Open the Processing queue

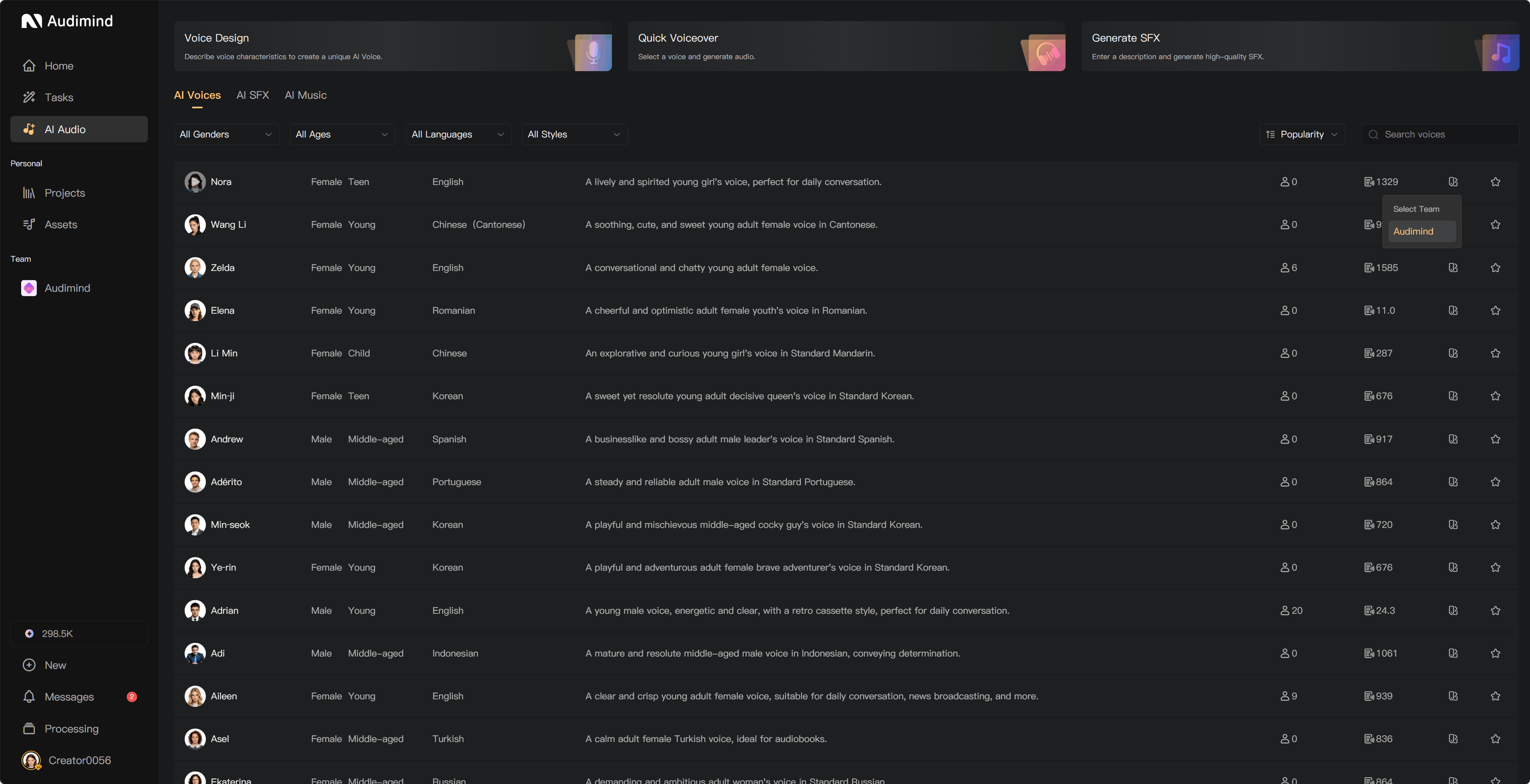pos(79,729)
